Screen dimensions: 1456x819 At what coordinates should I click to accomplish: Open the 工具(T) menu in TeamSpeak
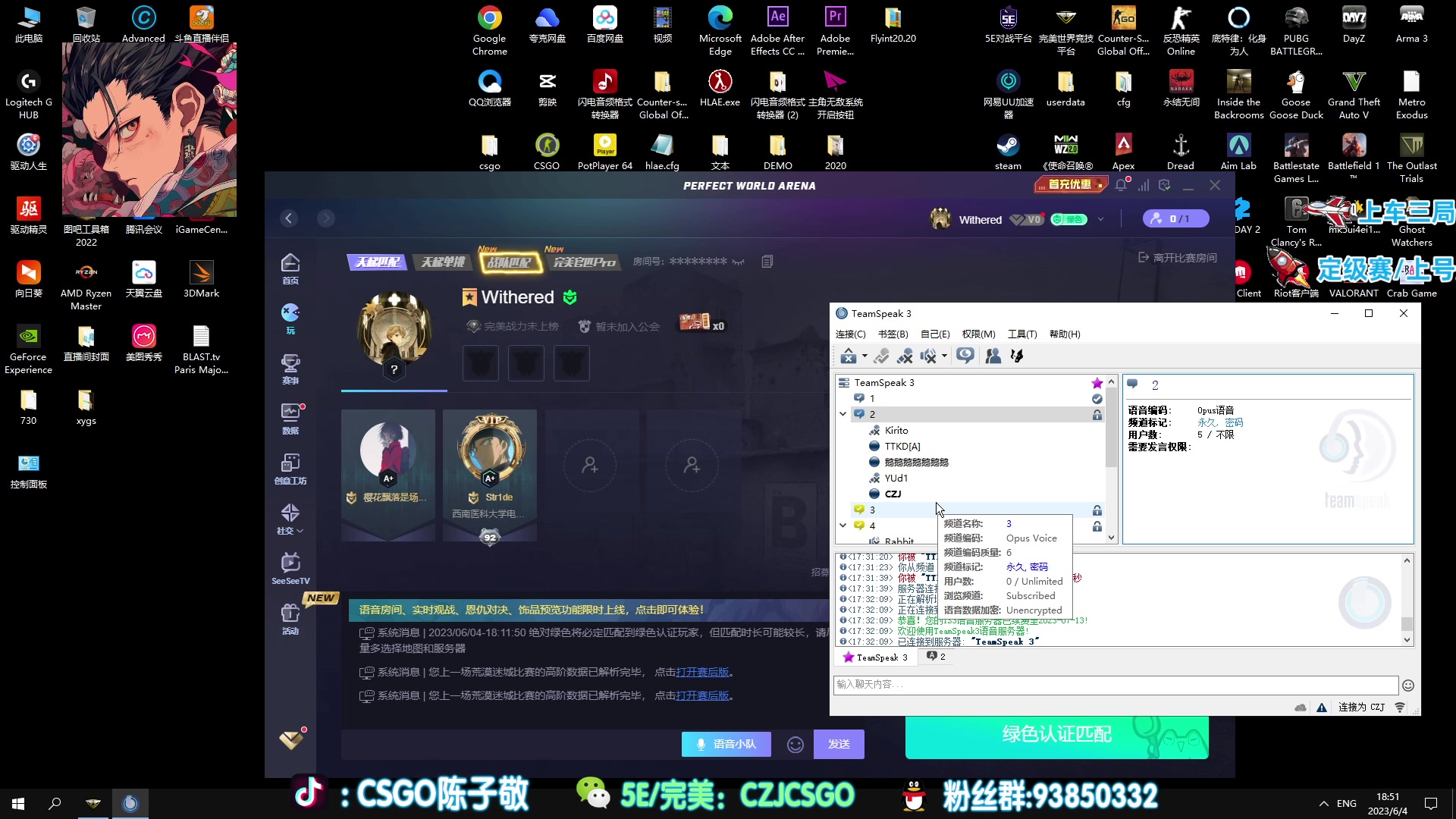(x=1021, y=334)
